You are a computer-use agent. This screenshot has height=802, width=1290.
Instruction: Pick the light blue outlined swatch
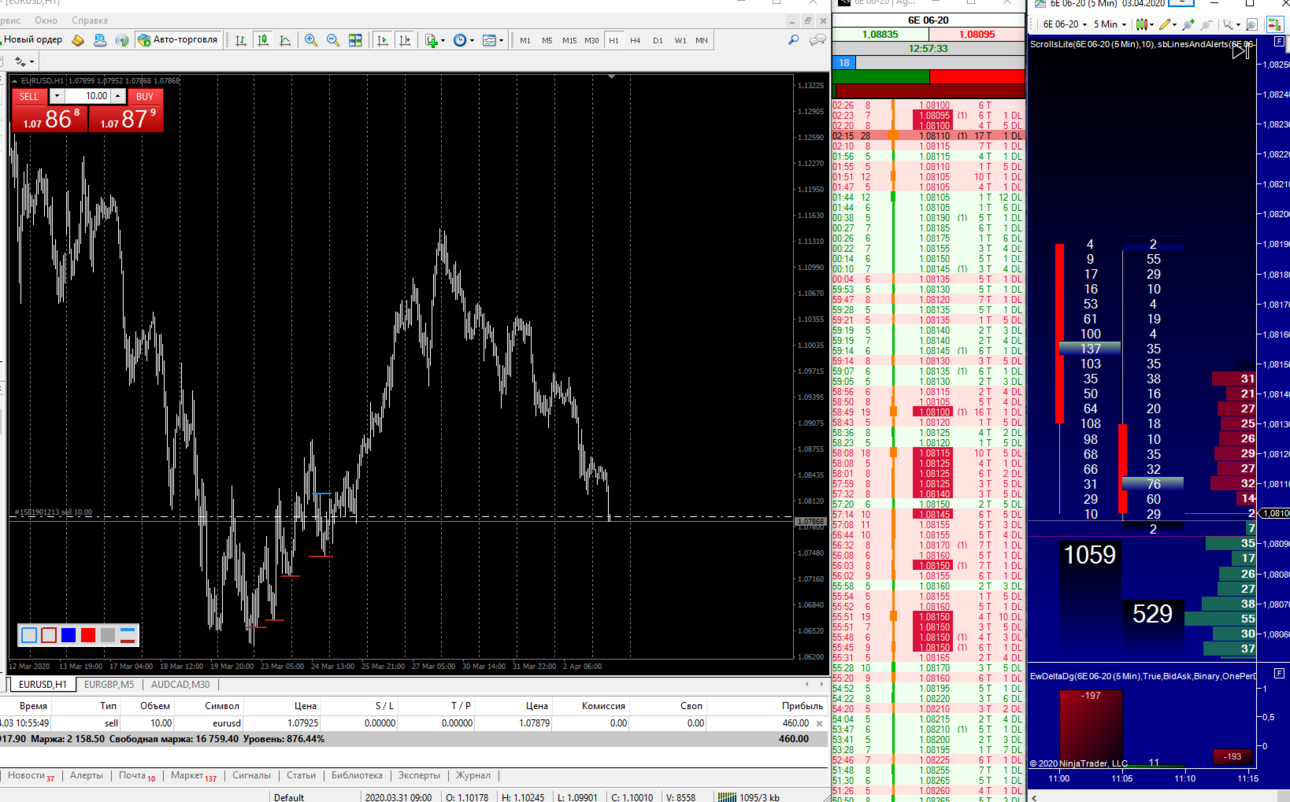click(29, 635)
